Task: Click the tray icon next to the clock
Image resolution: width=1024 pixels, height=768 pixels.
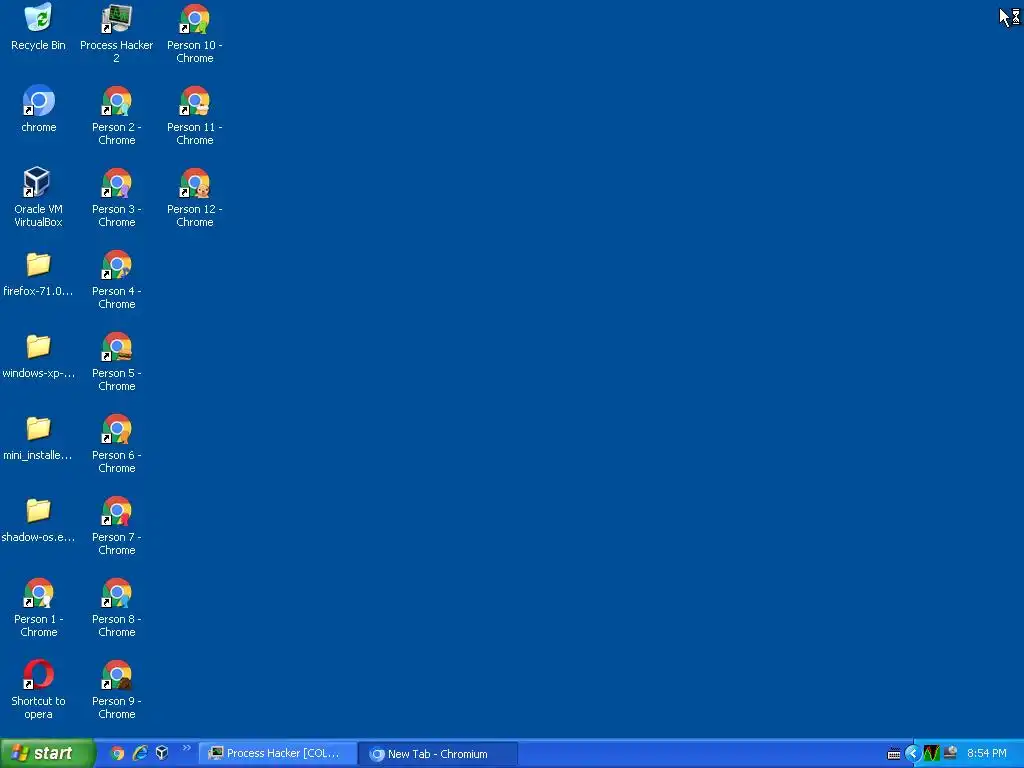Action: coord(950,754)
